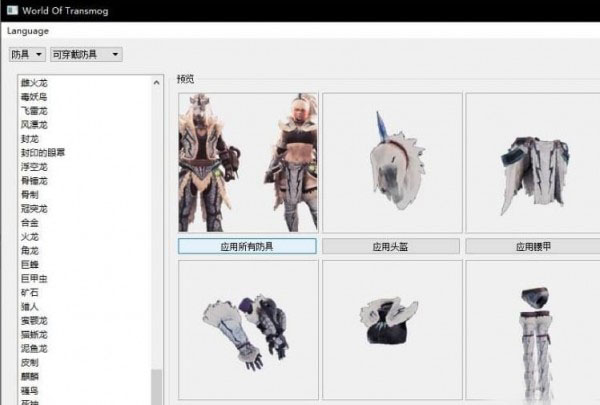
Task: Select 冠突龙 in the armor list
Action: [x=34, y=209]
